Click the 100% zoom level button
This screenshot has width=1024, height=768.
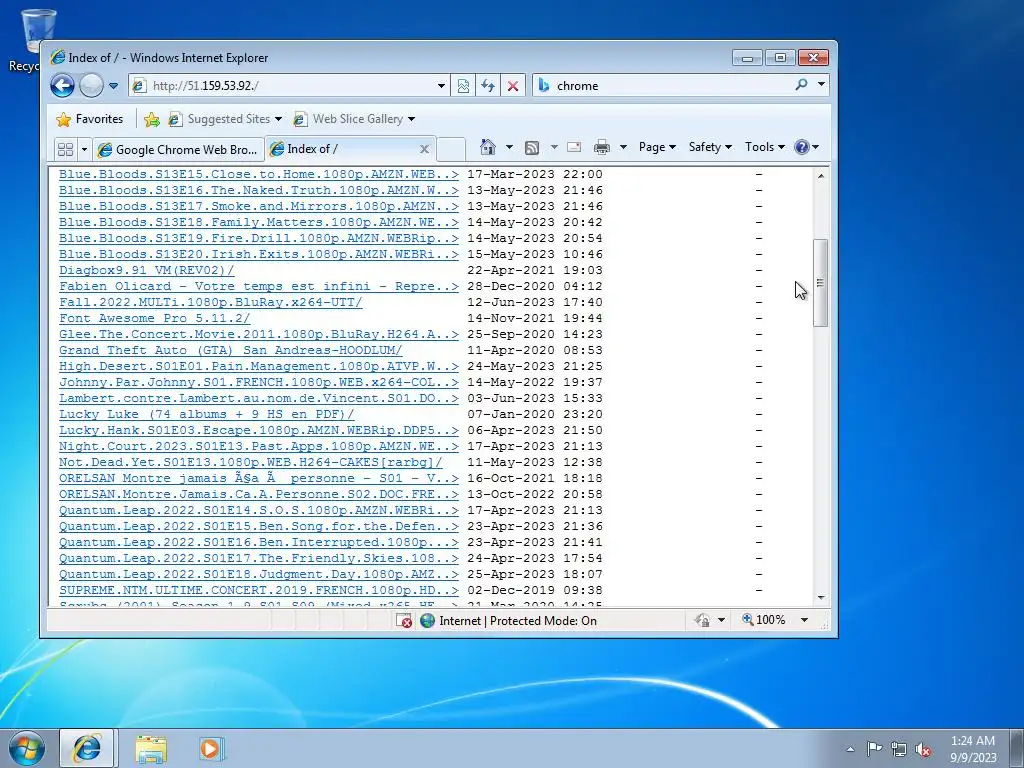point(763,620)
